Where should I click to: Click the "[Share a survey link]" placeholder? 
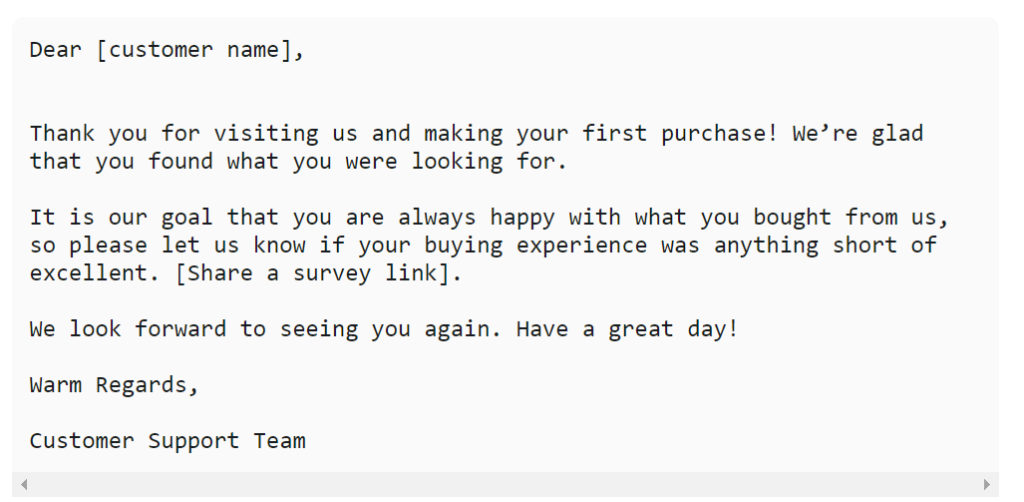click(319, 273)
